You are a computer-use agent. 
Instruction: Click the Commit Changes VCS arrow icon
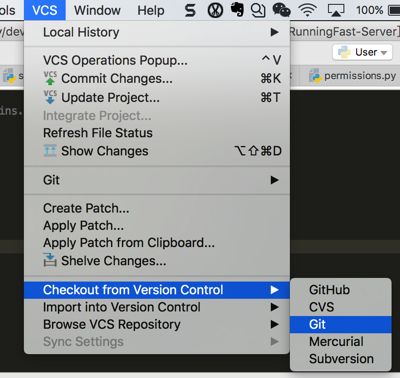50,78
